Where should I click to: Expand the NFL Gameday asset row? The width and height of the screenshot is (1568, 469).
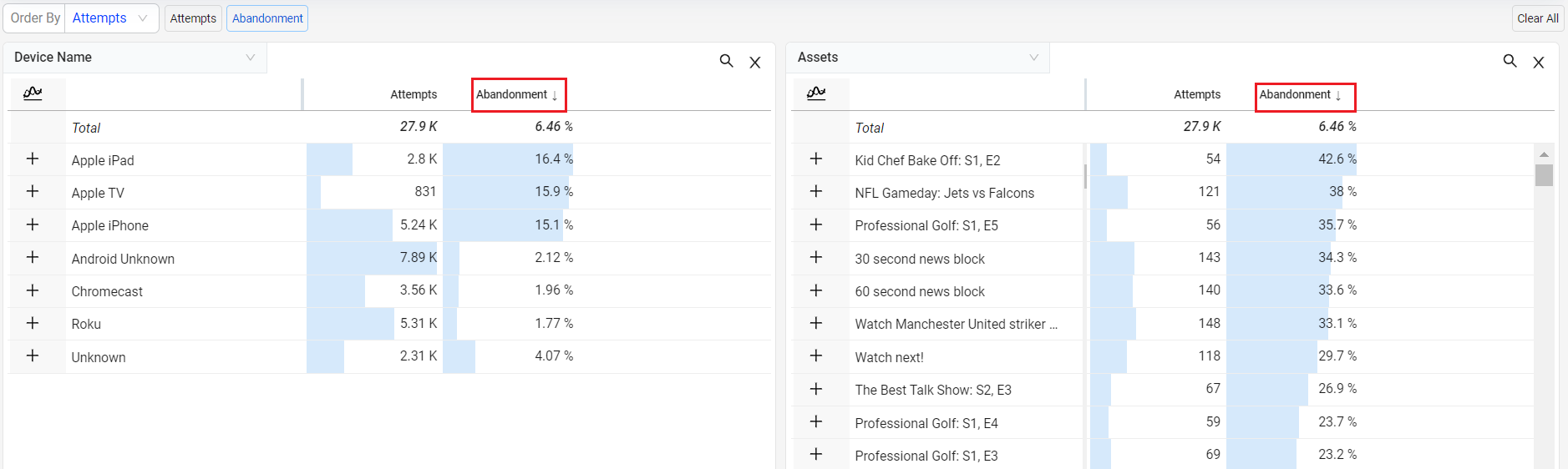(x=816, y=191)
